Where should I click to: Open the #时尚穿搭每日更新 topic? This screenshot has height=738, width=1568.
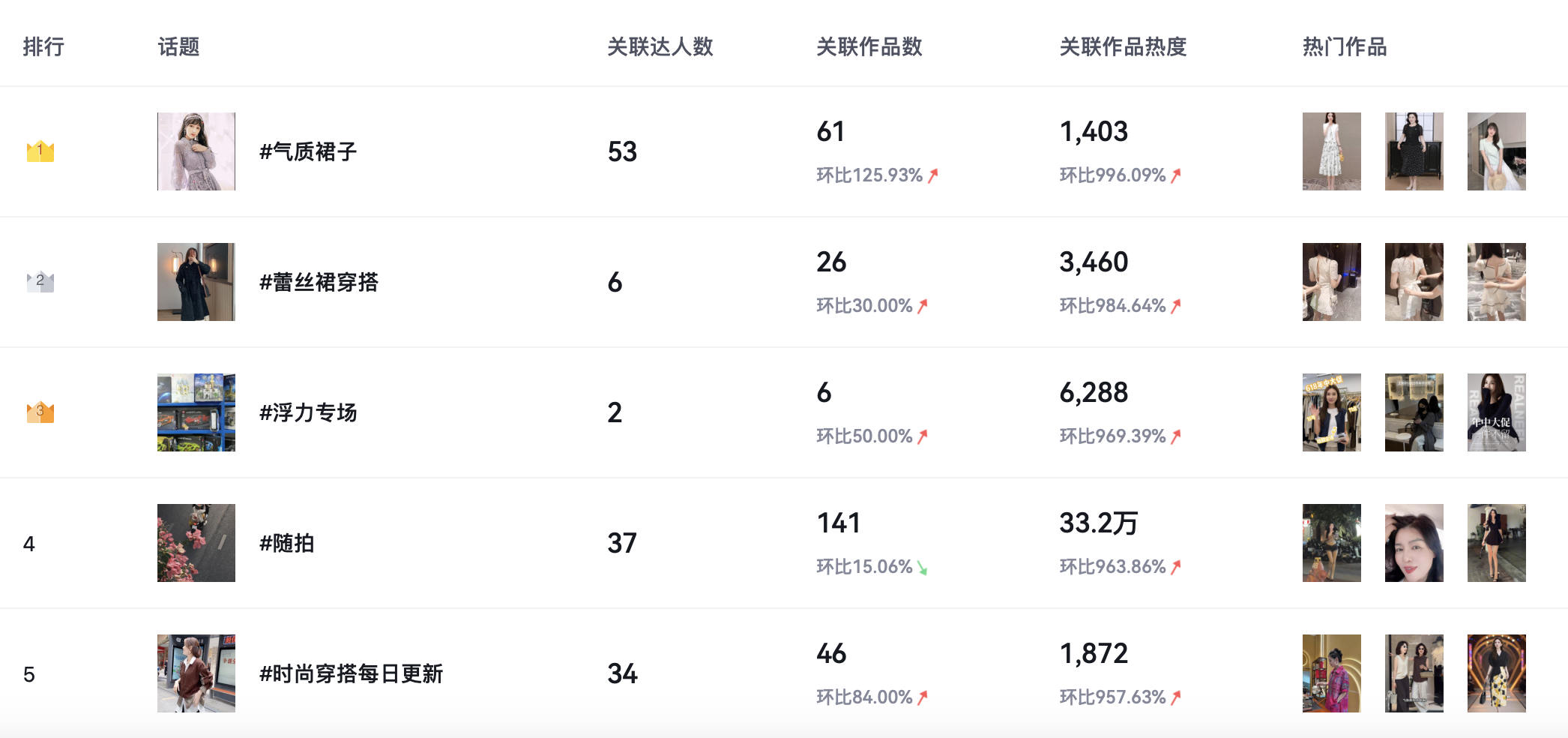[x=351, y=674]
